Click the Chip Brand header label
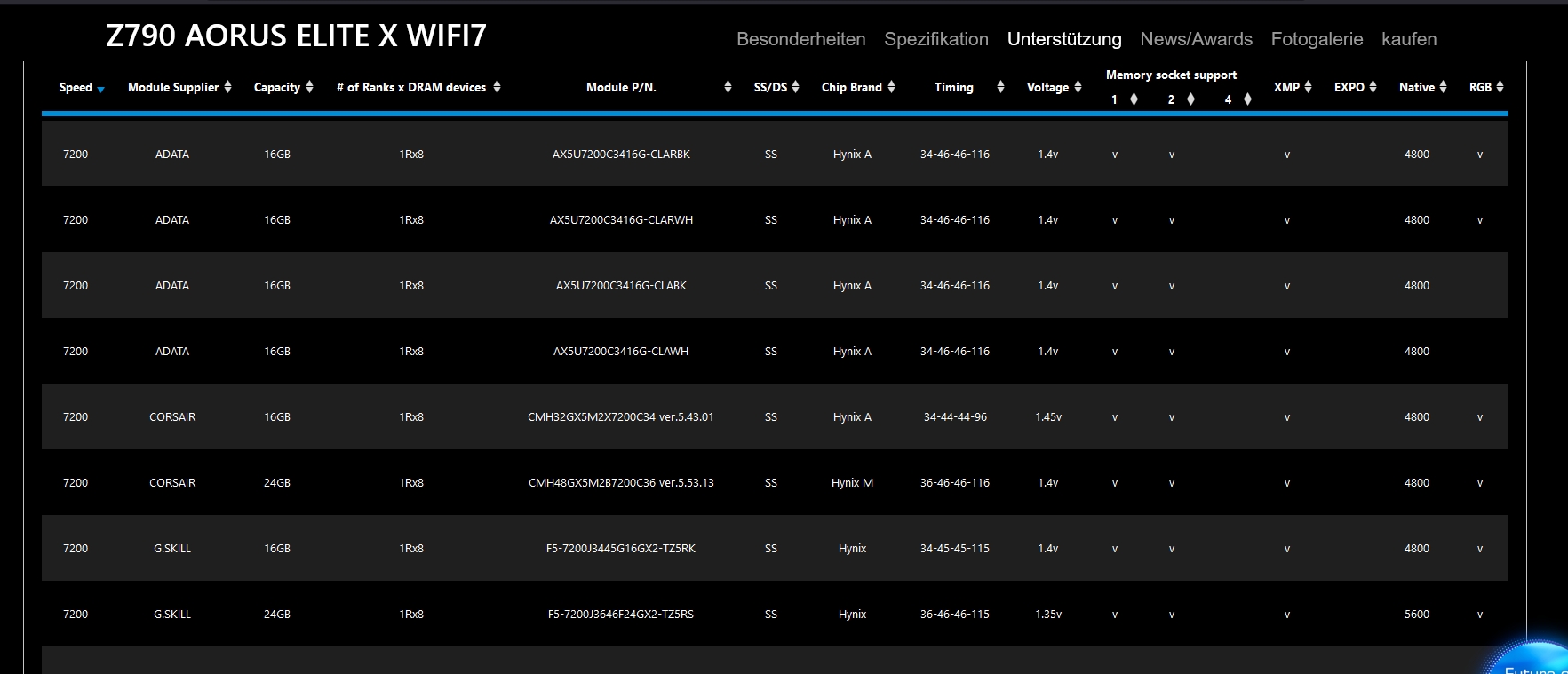1568x674 pixels. (852, 87)
